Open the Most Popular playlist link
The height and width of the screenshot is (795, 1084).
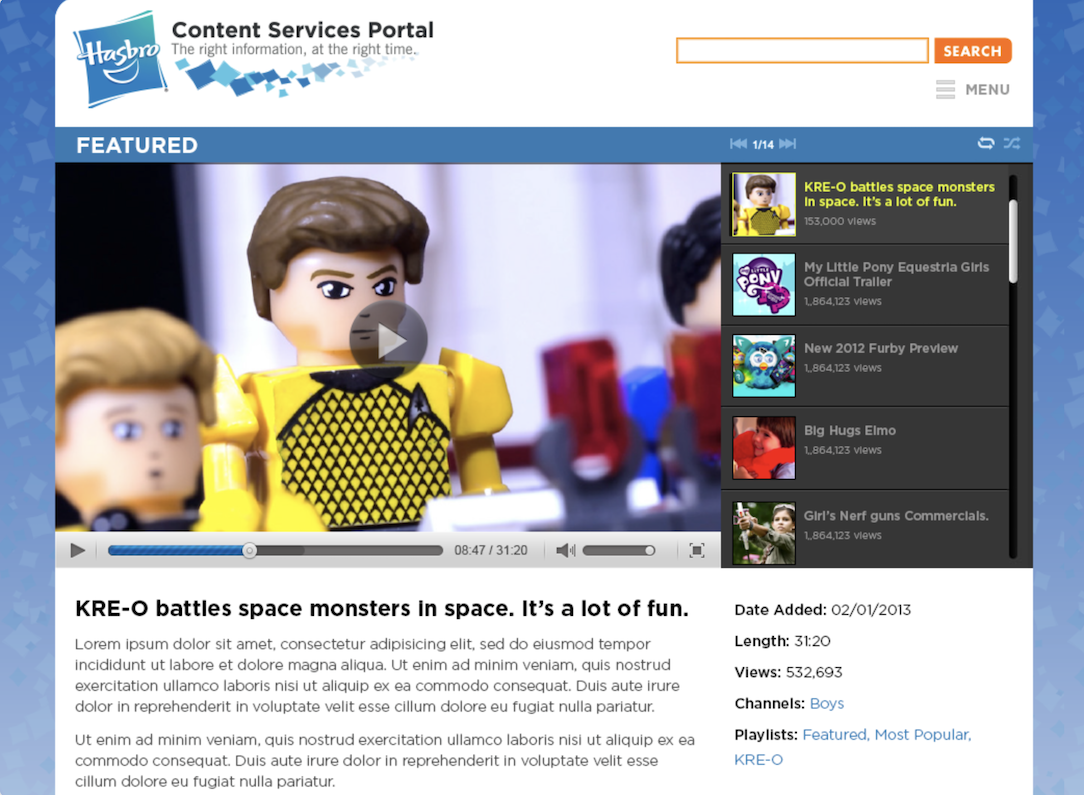tap(923, 735)
